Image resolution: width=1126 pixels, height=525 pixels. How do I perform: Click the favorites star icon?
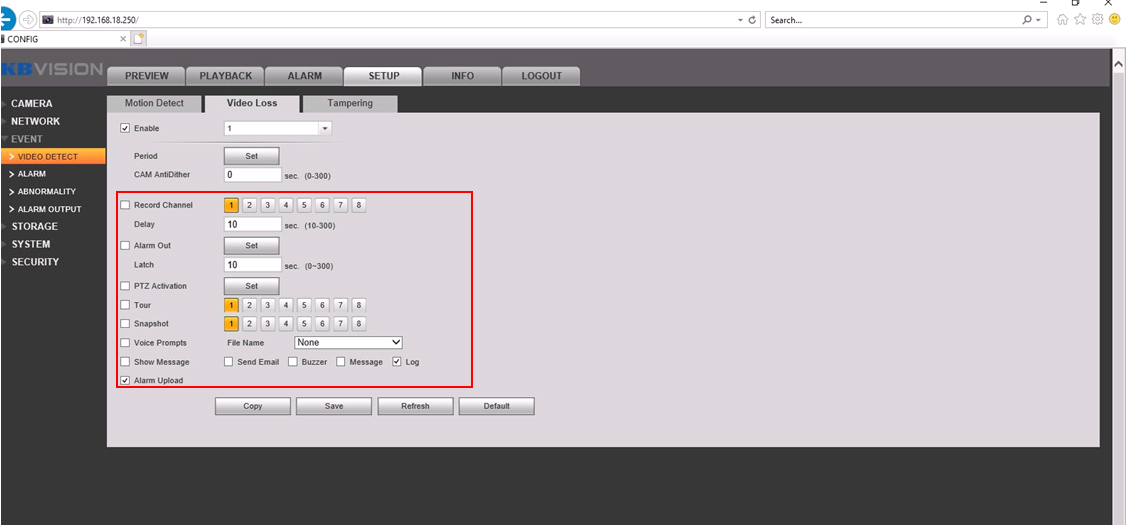tap(1080, 20)
